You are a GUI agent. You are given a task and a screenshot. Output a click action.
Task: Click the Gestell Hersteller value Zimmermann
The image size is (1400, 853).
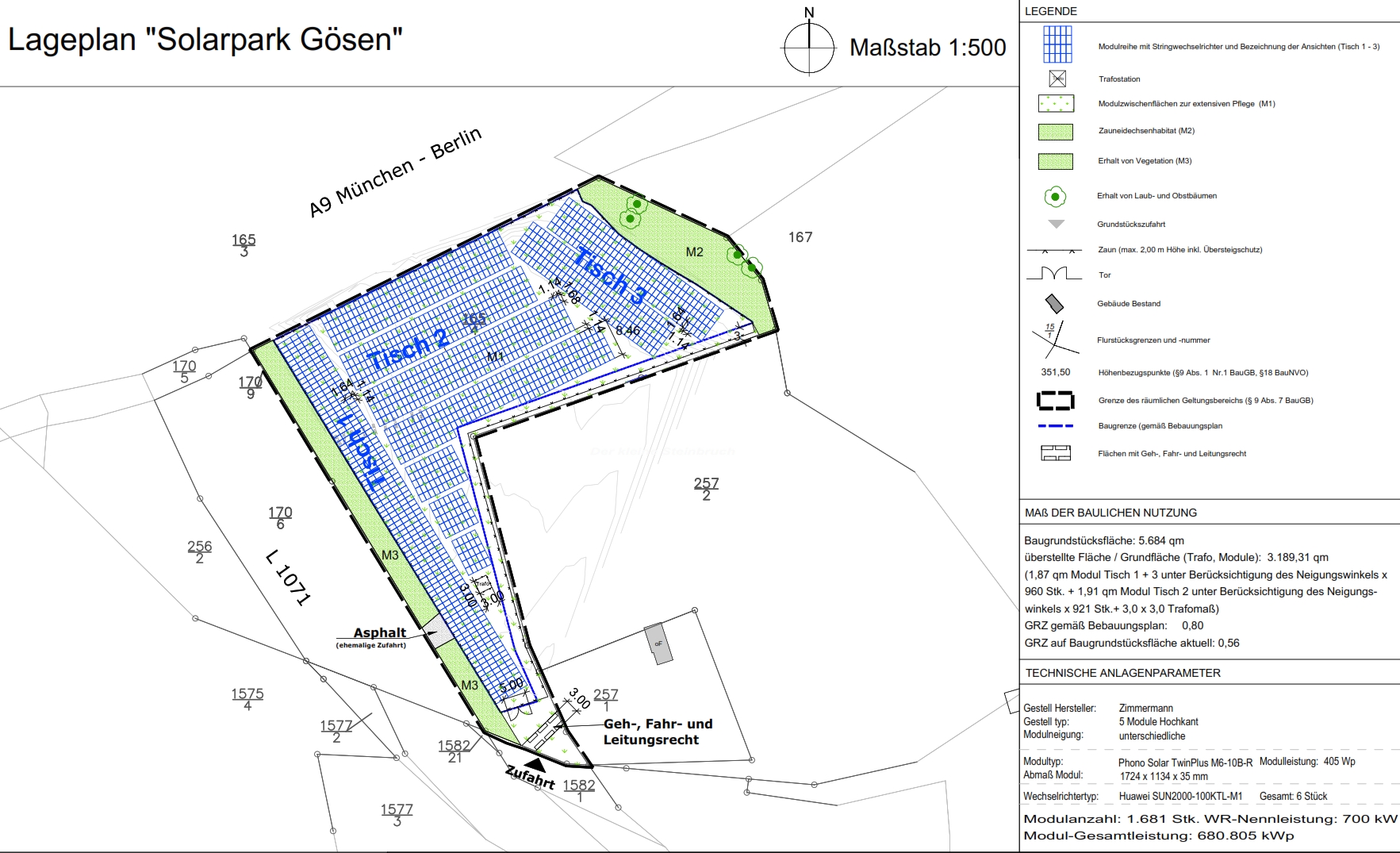tap(1145, 709)
